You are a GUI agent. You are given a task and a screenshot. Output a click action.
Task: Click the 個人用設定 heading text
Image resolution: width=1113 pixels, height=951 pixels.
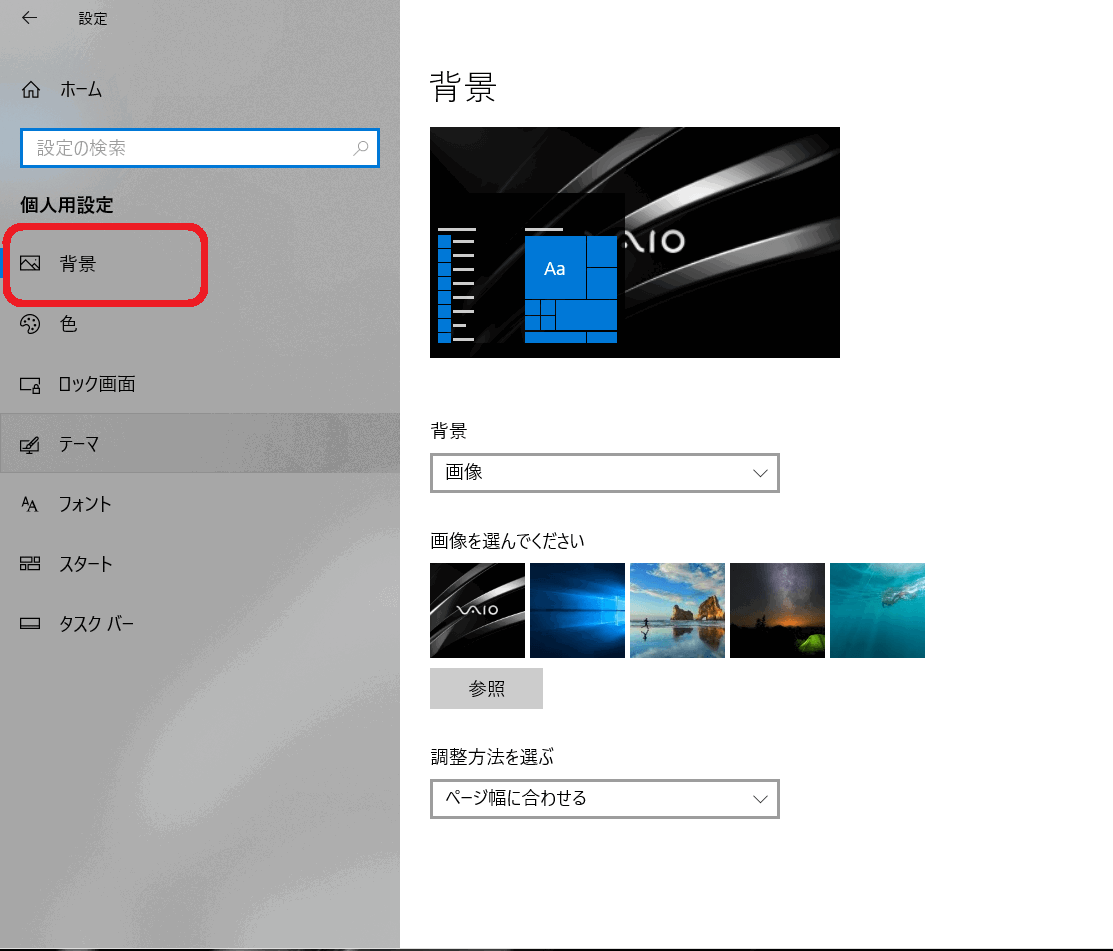(67, 205)
